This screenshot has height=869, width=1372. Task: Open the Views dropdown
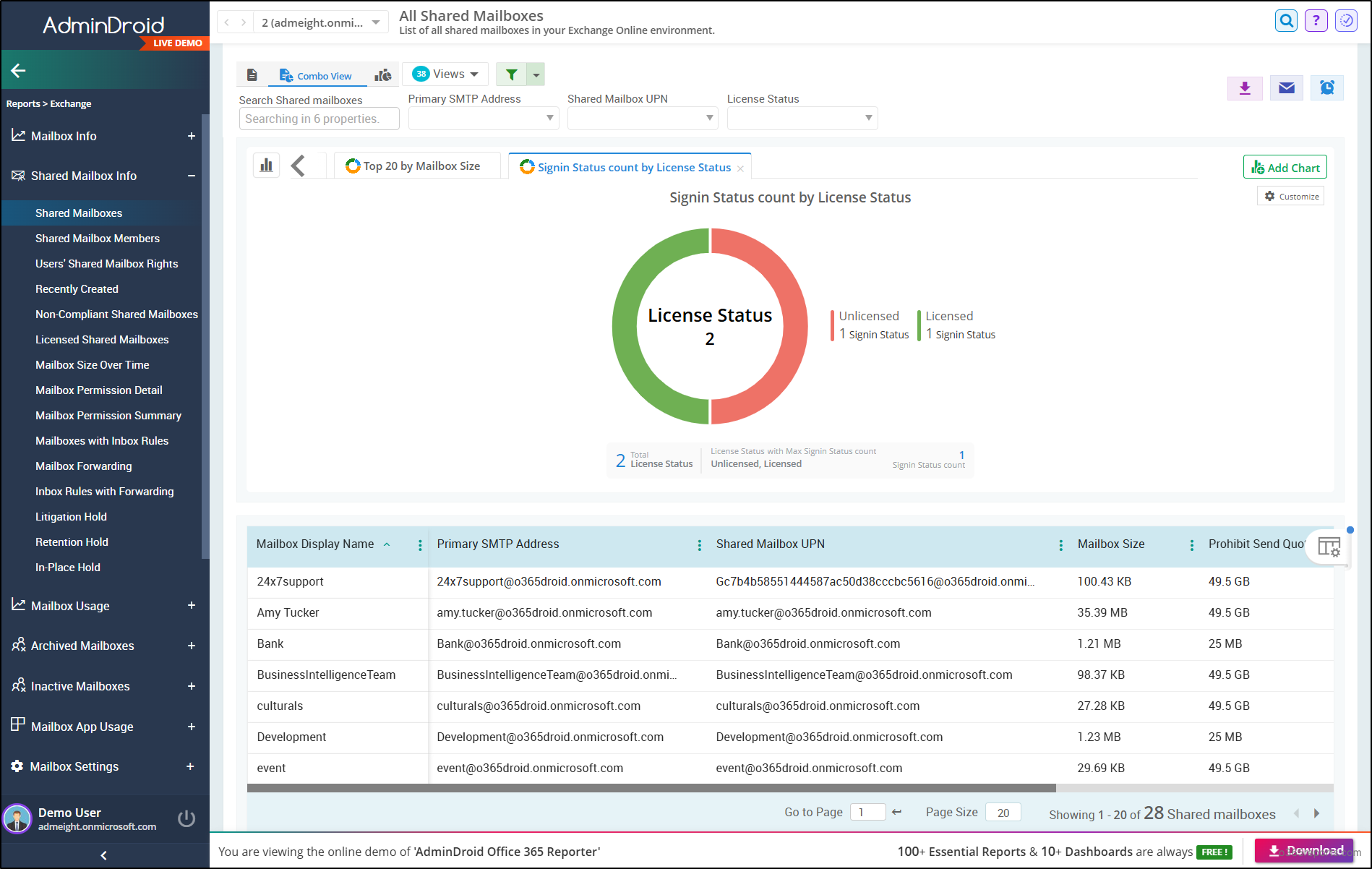pyautogui.click(x=445, y=74)
